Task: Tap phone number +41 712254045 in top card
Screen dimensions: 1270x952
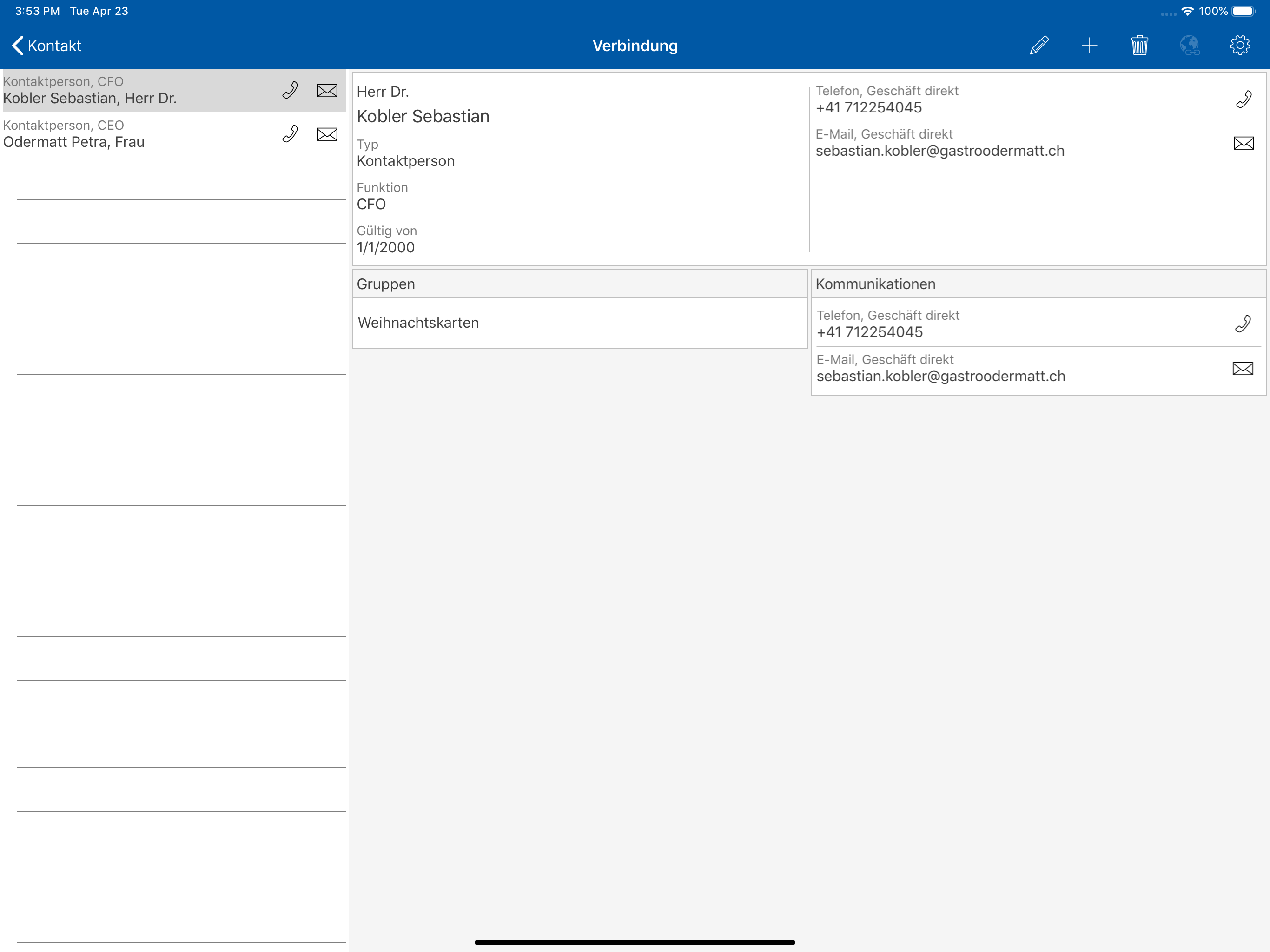Action: tap(869, 107)
